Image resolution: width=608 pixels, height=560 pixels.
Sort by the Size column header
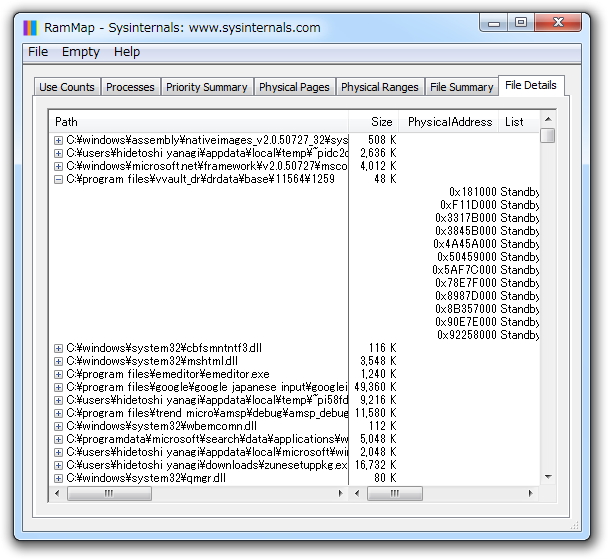click(373, 122)
